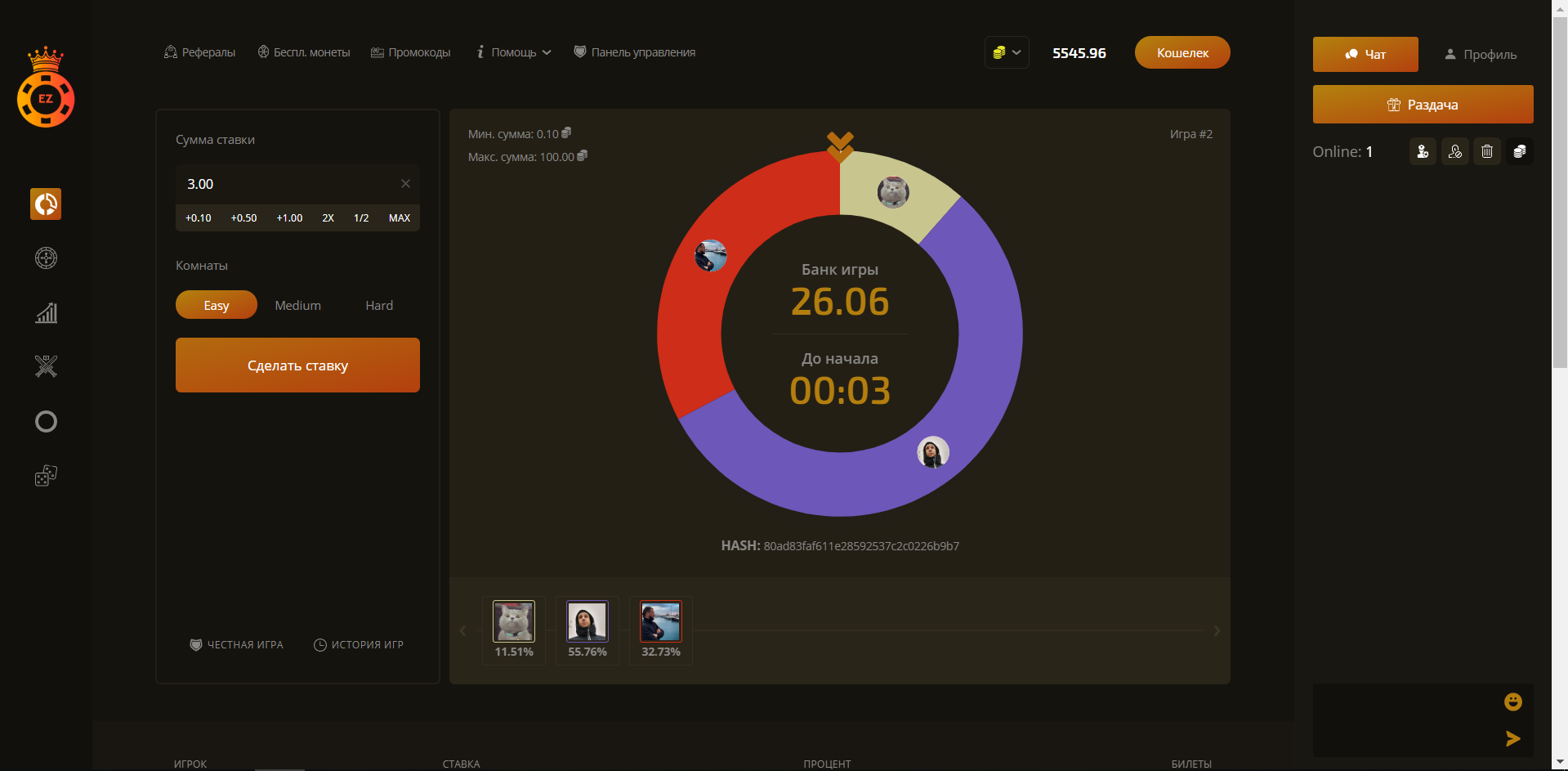Open the dice game in sidebar
1568x771 pixels.
click(x=46, y=476)
